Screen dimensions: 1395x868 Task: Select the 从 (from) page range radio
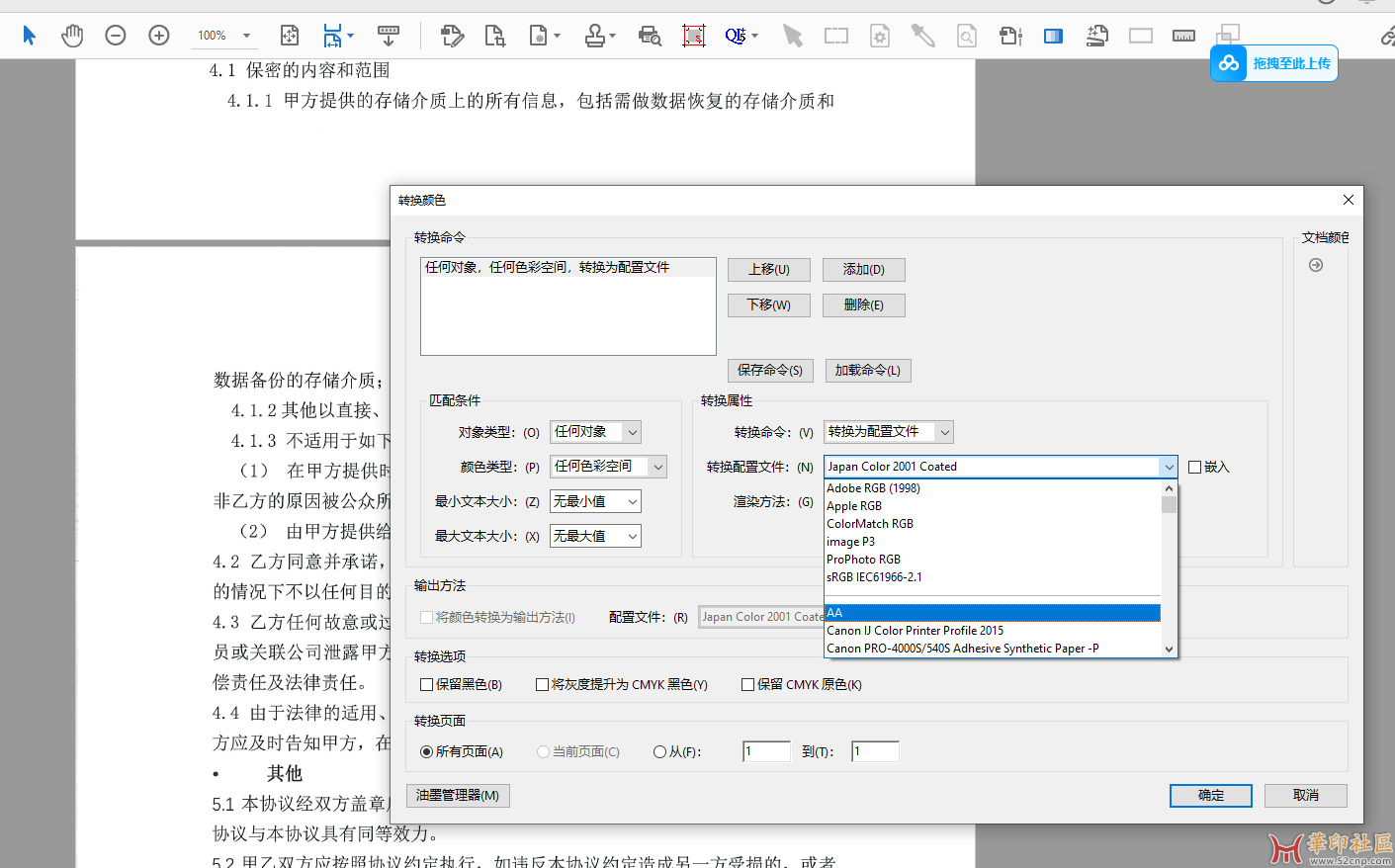pyautogui.click(x=659, y=751)
